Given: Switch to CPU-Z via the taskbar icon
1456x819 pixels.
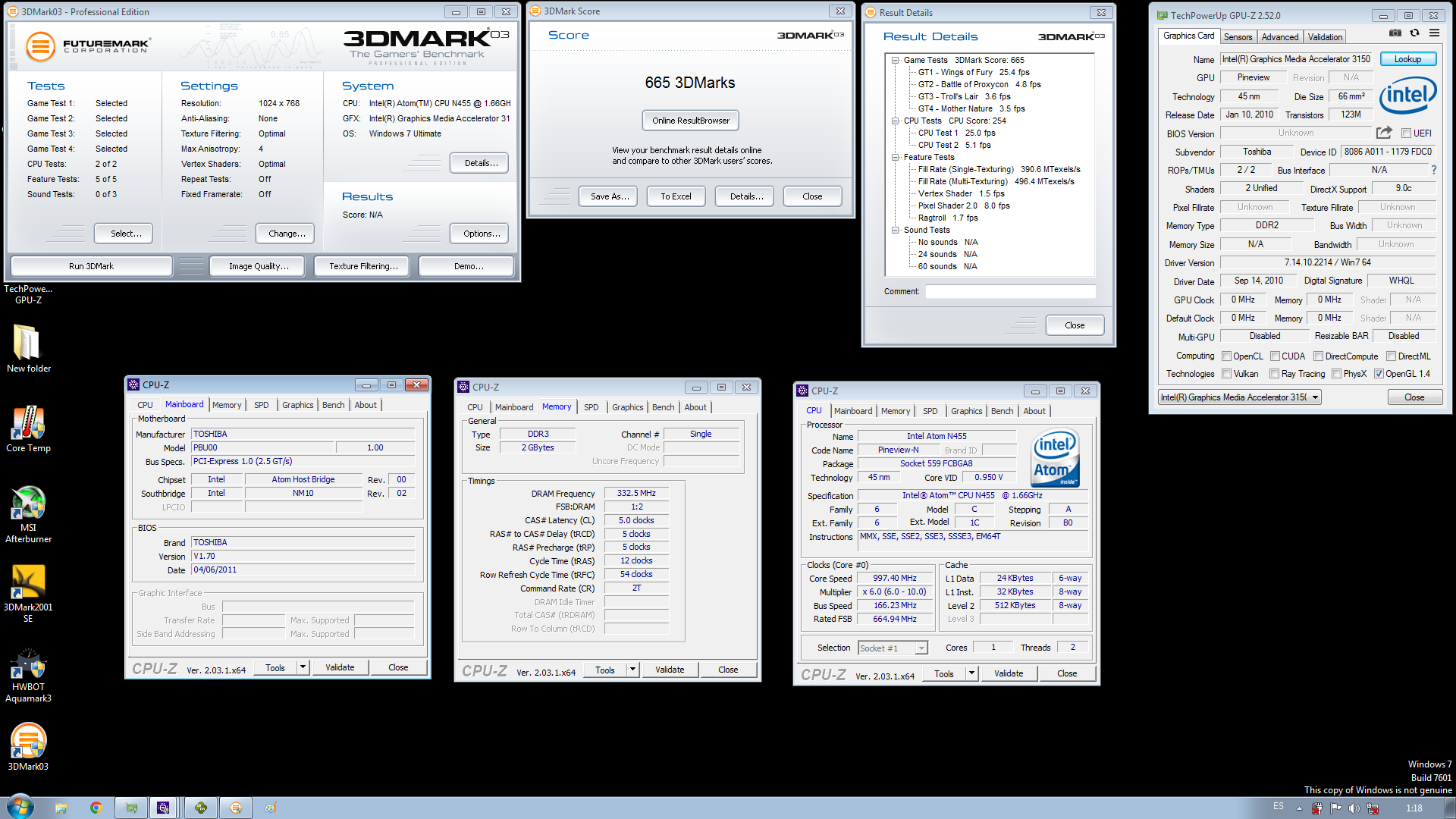Looking at the screenshot, I should click(164, 808).
